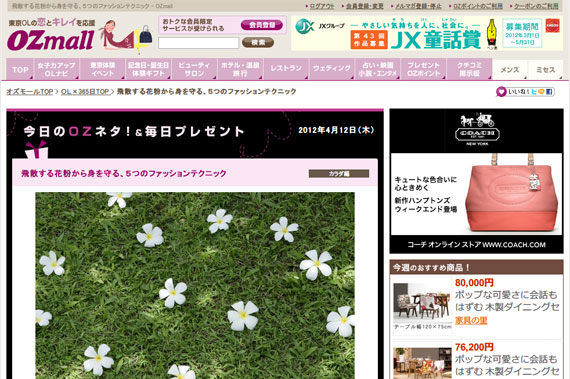The height and width of the screenshot is (379, 570).
Task: Click the キュートな色合いに心ときめく ad text
Action: (x=426, y=184)
